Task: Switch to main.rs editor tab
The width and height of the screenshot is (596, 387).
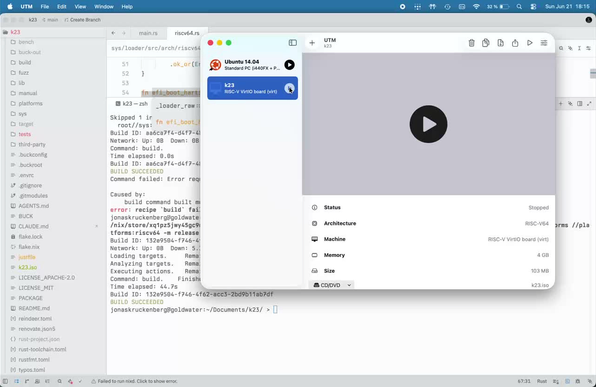Action: tap(148, 33)
